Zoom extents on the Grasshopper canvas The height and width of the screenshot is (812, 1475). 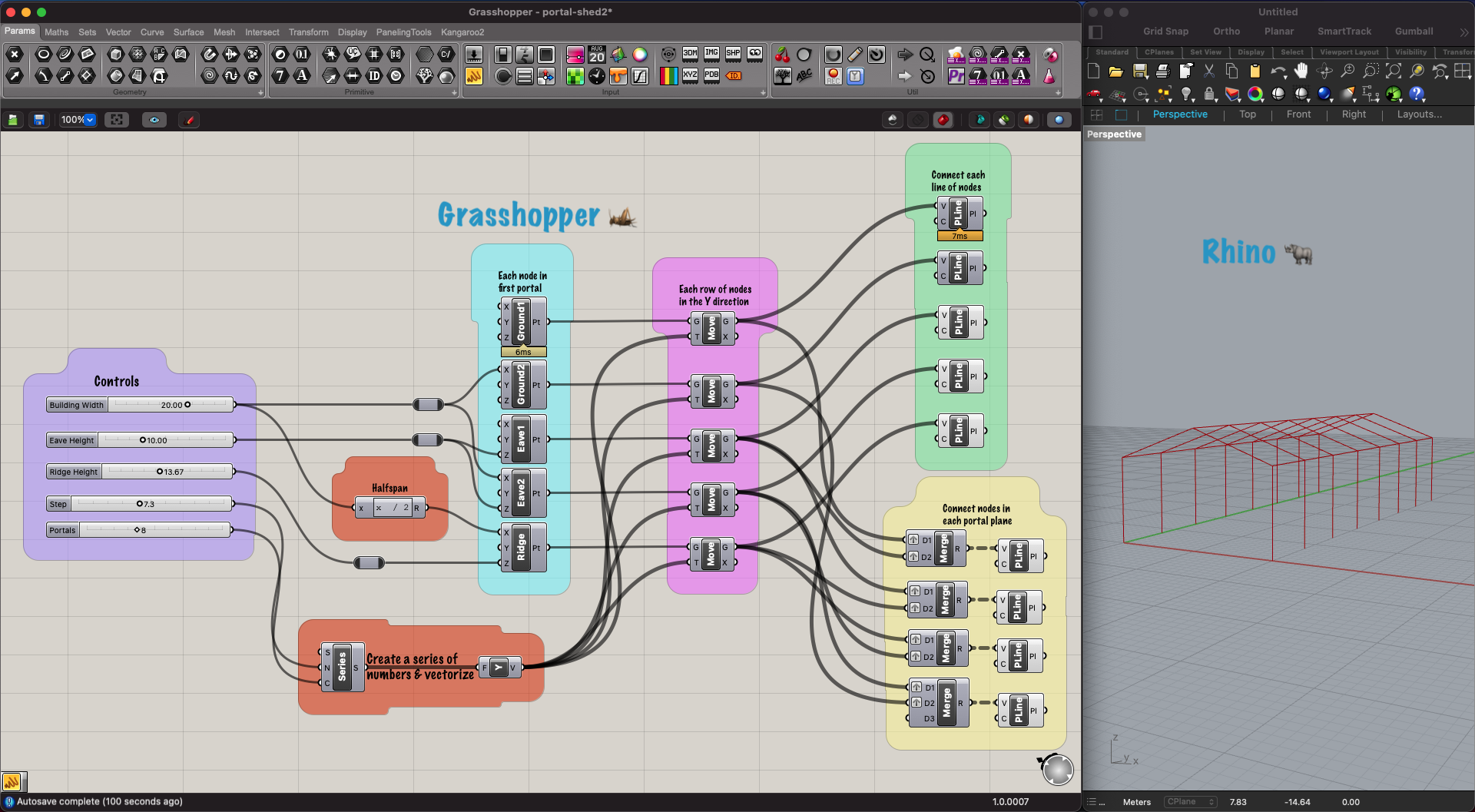click(x=117, y=120)
